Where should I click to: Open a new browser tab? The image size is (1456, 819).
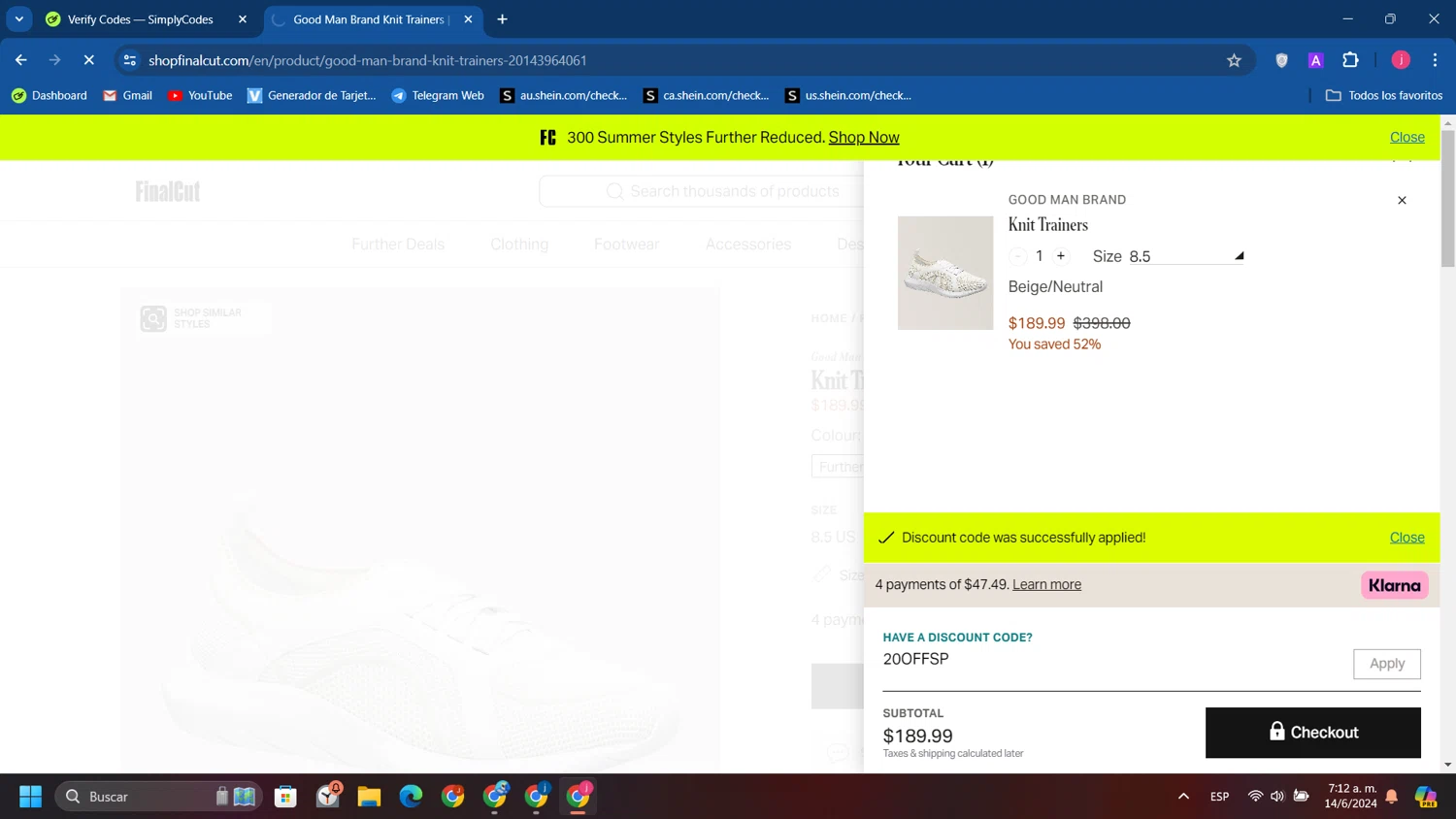[502, 19]
